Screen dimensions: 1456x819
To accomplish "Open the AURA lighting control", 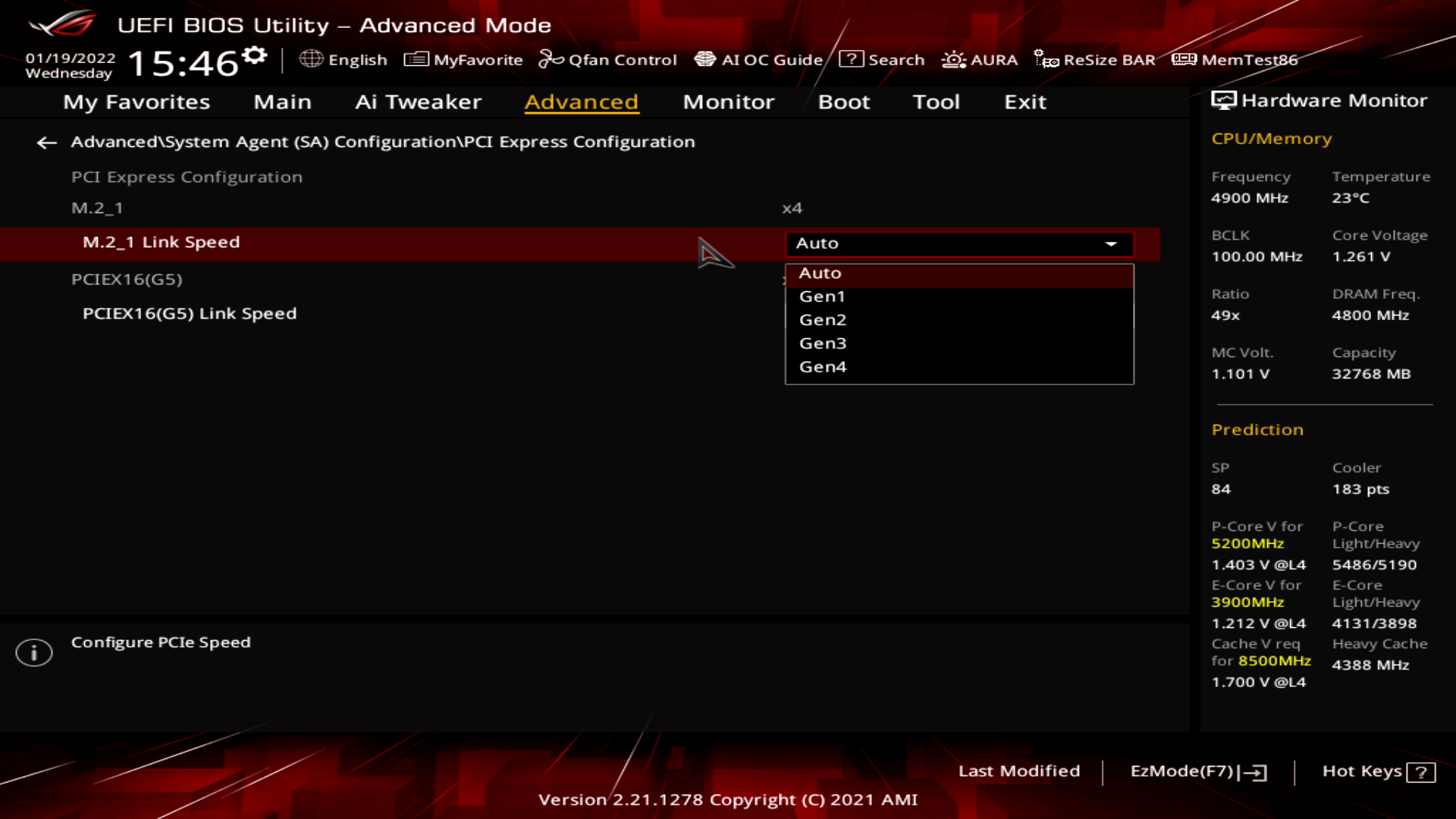I will click(979, 60).
